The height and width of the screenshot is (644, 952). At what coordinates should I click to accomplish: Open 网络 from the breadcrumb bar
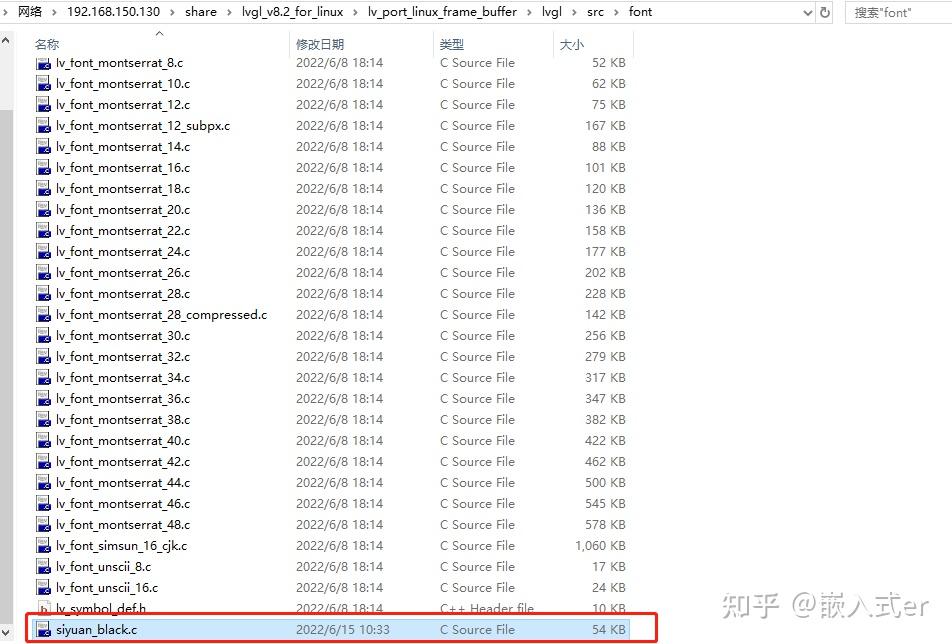(29, 12)
